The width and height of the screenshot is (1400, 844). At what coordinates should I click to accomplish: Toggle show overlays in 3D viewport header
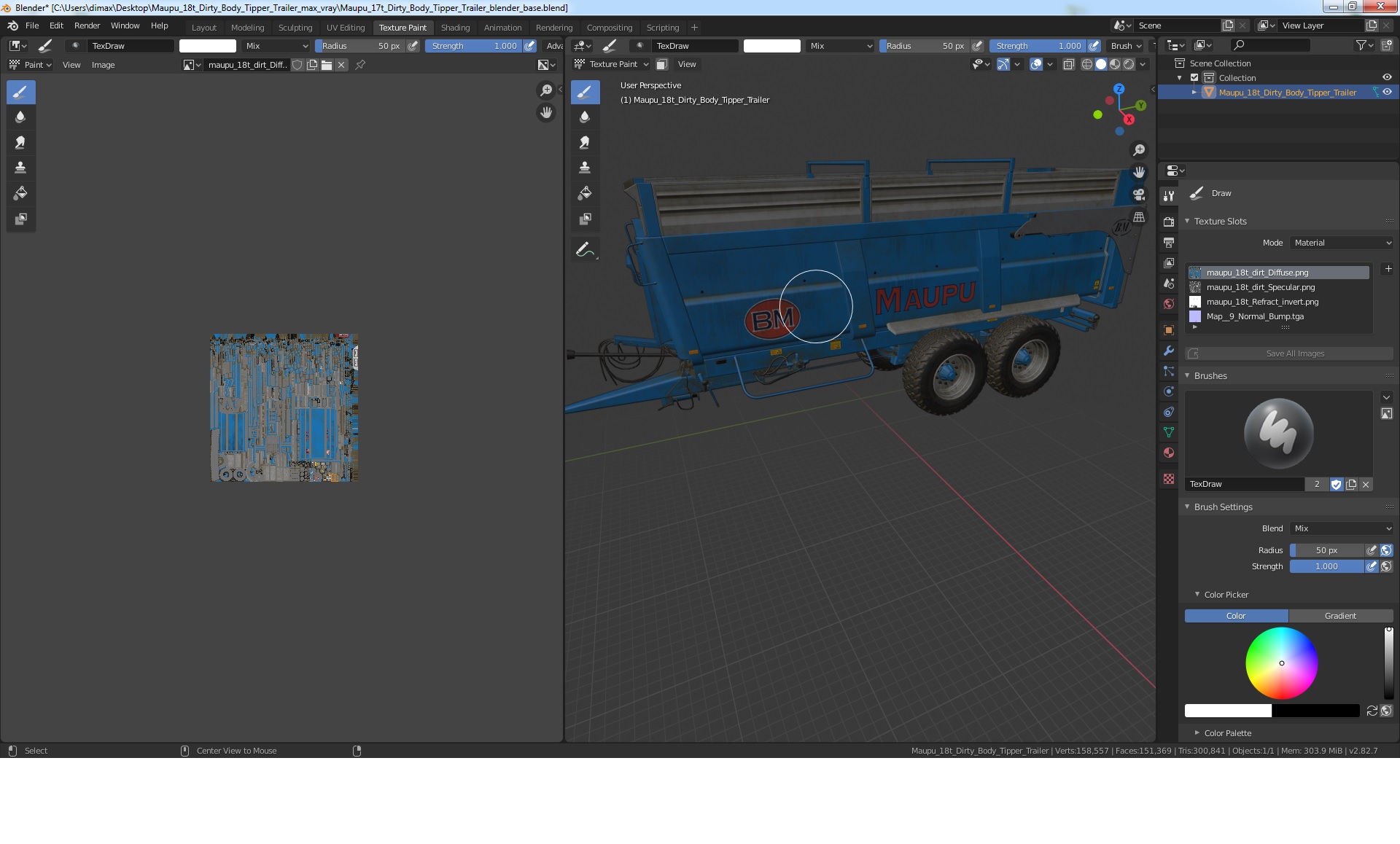(x=1036, y=65)
